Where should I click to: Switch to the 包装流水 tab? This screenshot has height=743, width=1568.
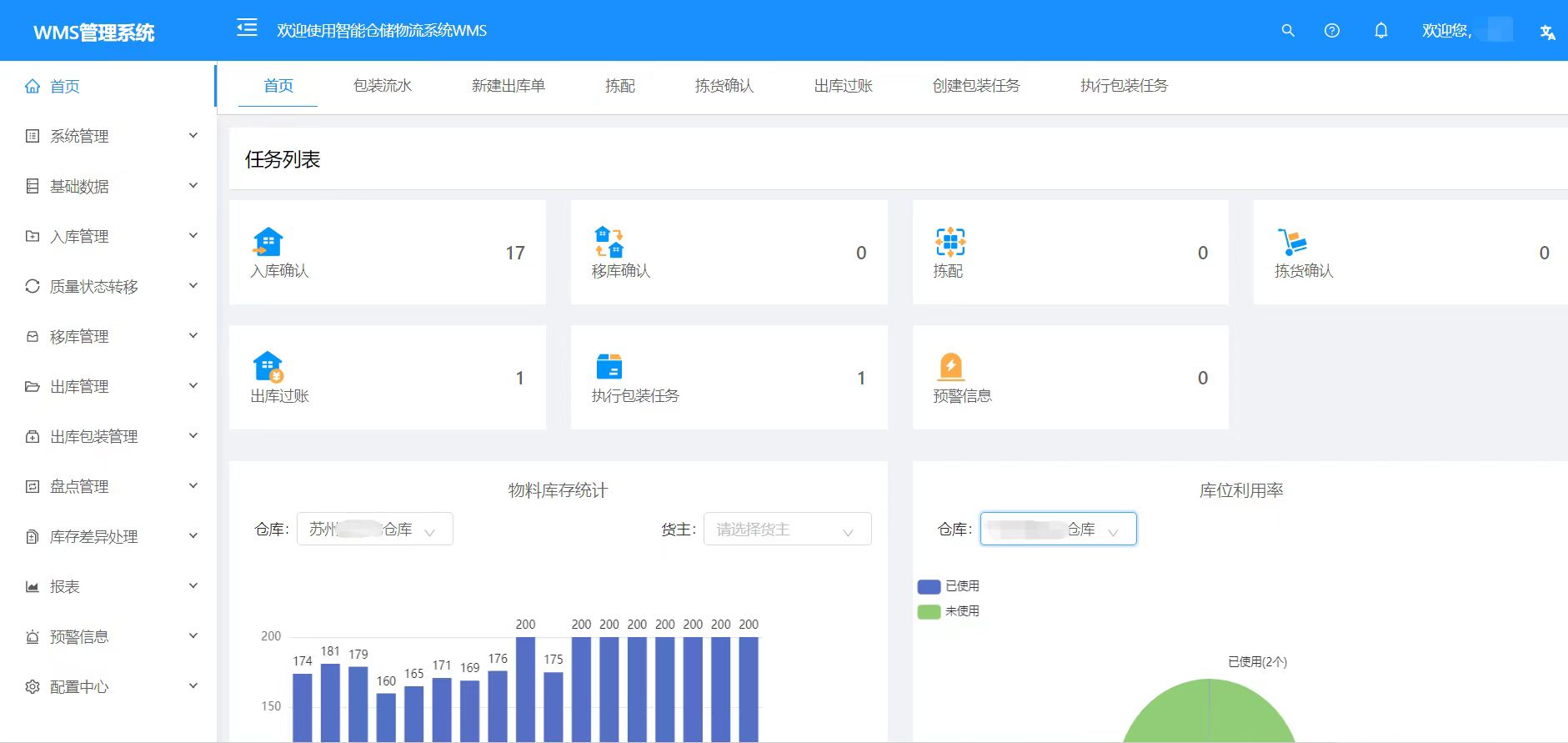click(383, 86)
